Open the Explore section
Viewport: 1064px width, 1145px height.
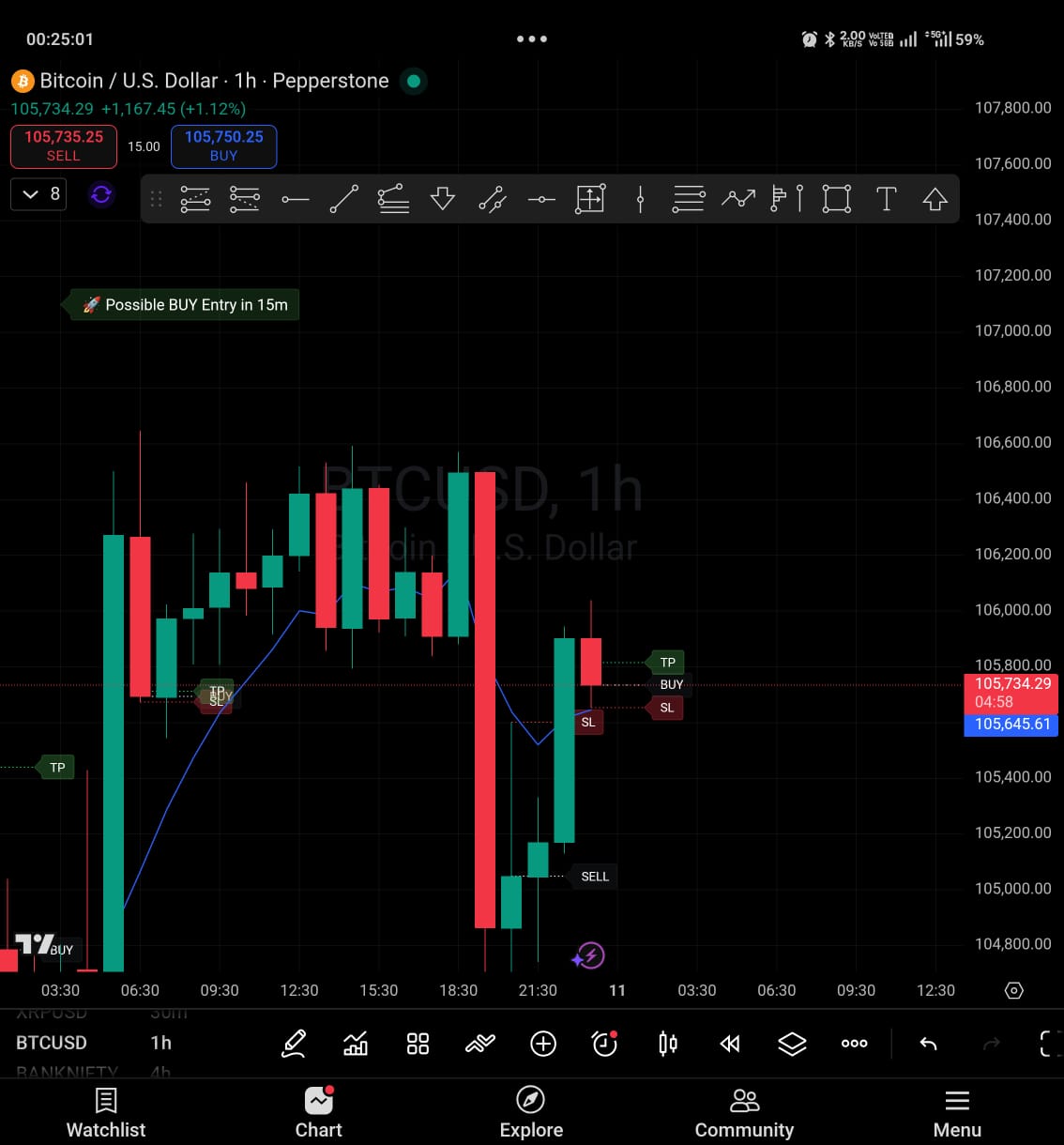[530, 1112]
